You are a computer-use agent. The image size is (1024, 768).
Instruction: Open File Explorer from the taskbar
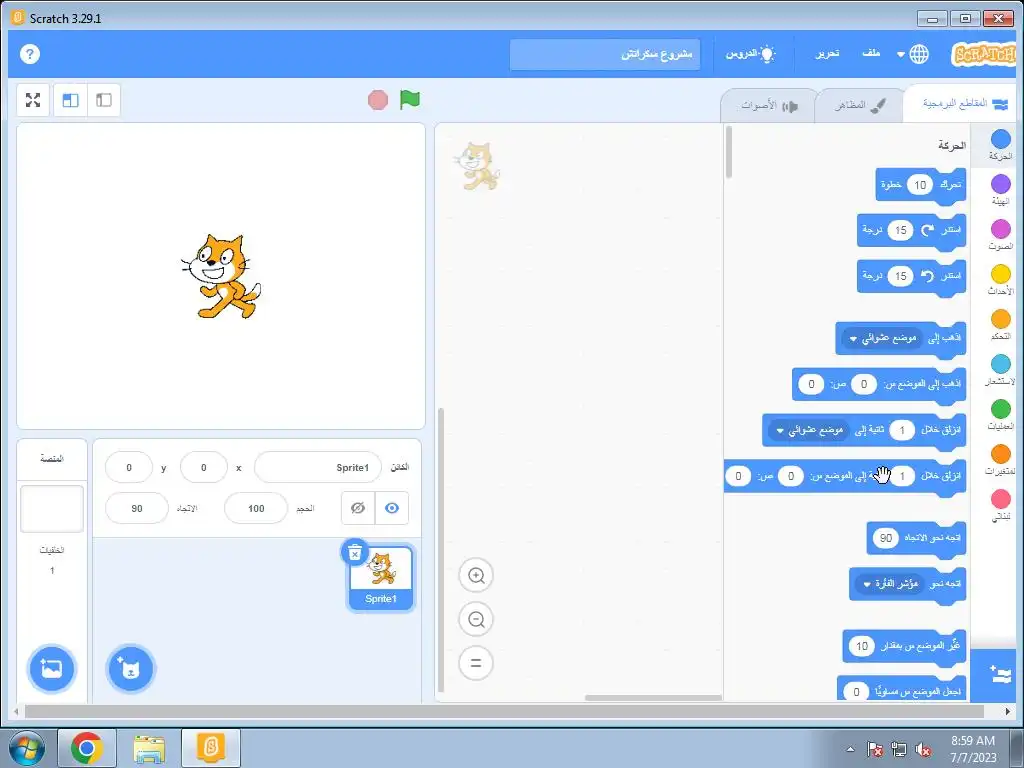click(x=149, y=748)
